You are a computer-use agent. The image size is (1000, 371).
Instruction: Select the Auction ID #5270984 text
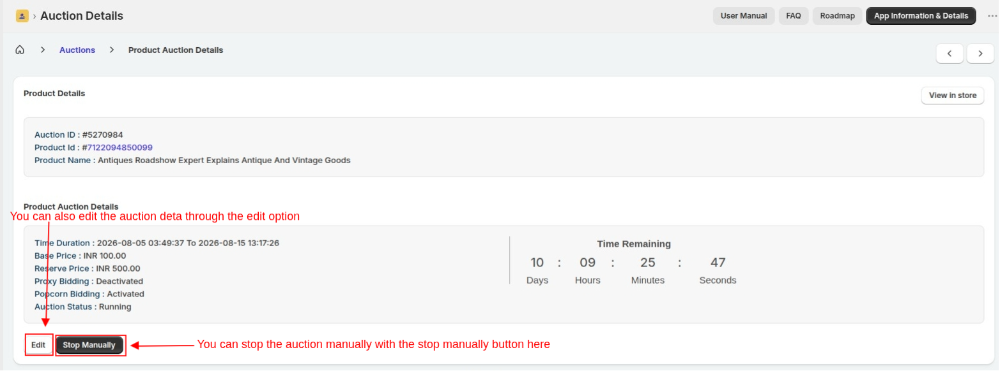[x=78, y=135]
